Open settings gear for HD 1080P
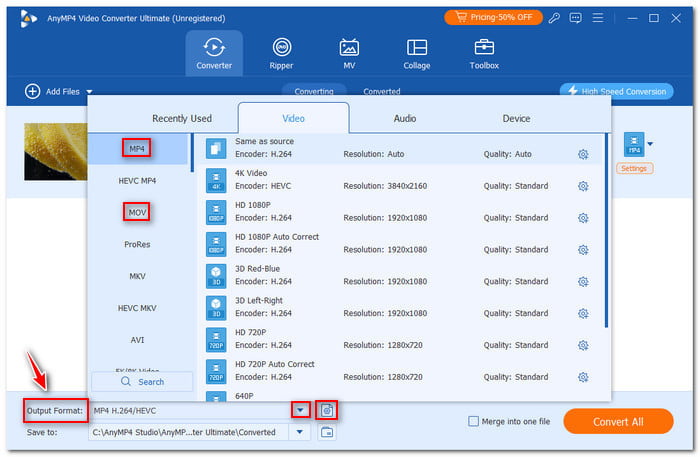Viewport: 700px width, 457px height. point(583,218)
